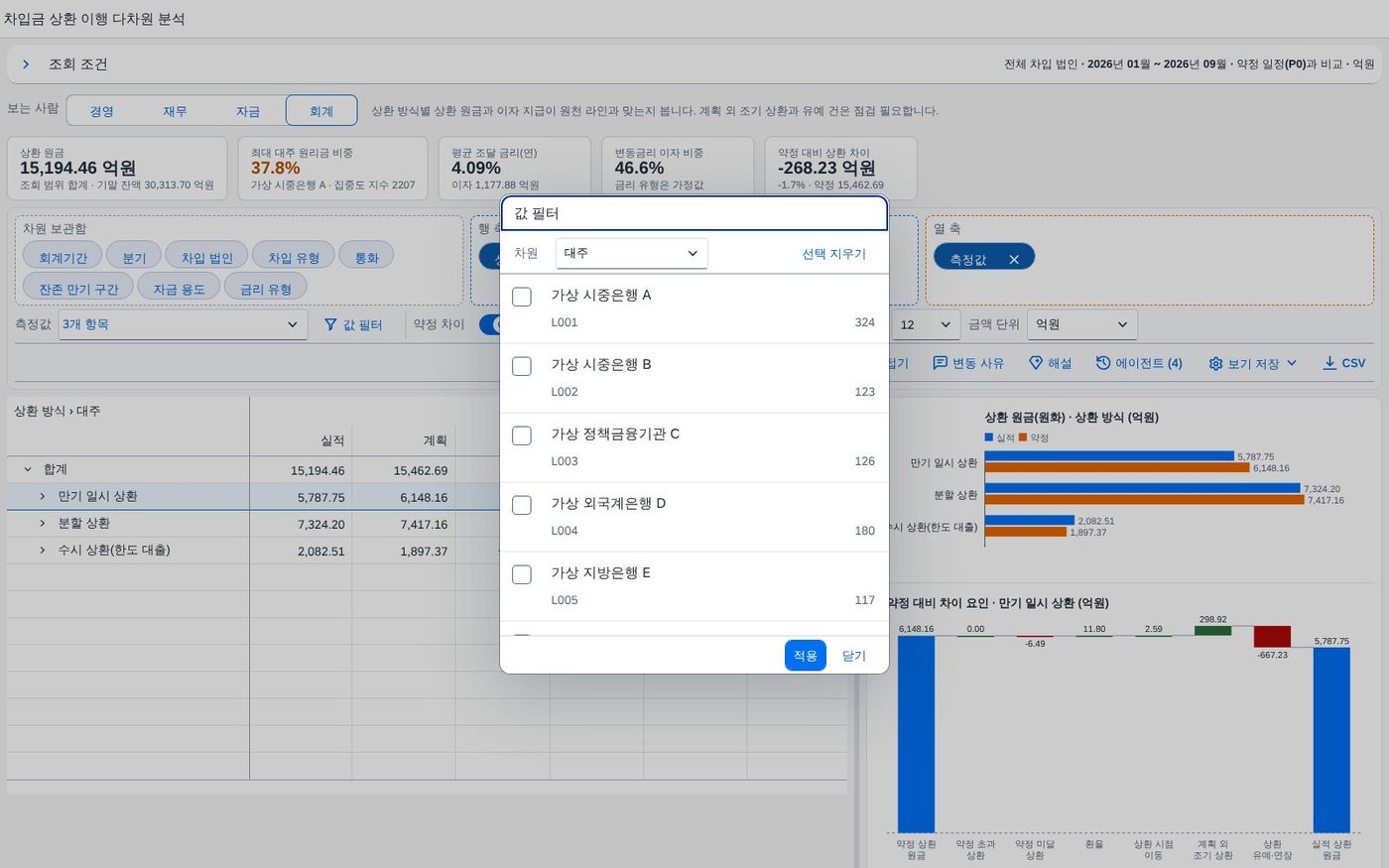Select the 가상 외국계은행 D checkbox

[x=522, y=505]
